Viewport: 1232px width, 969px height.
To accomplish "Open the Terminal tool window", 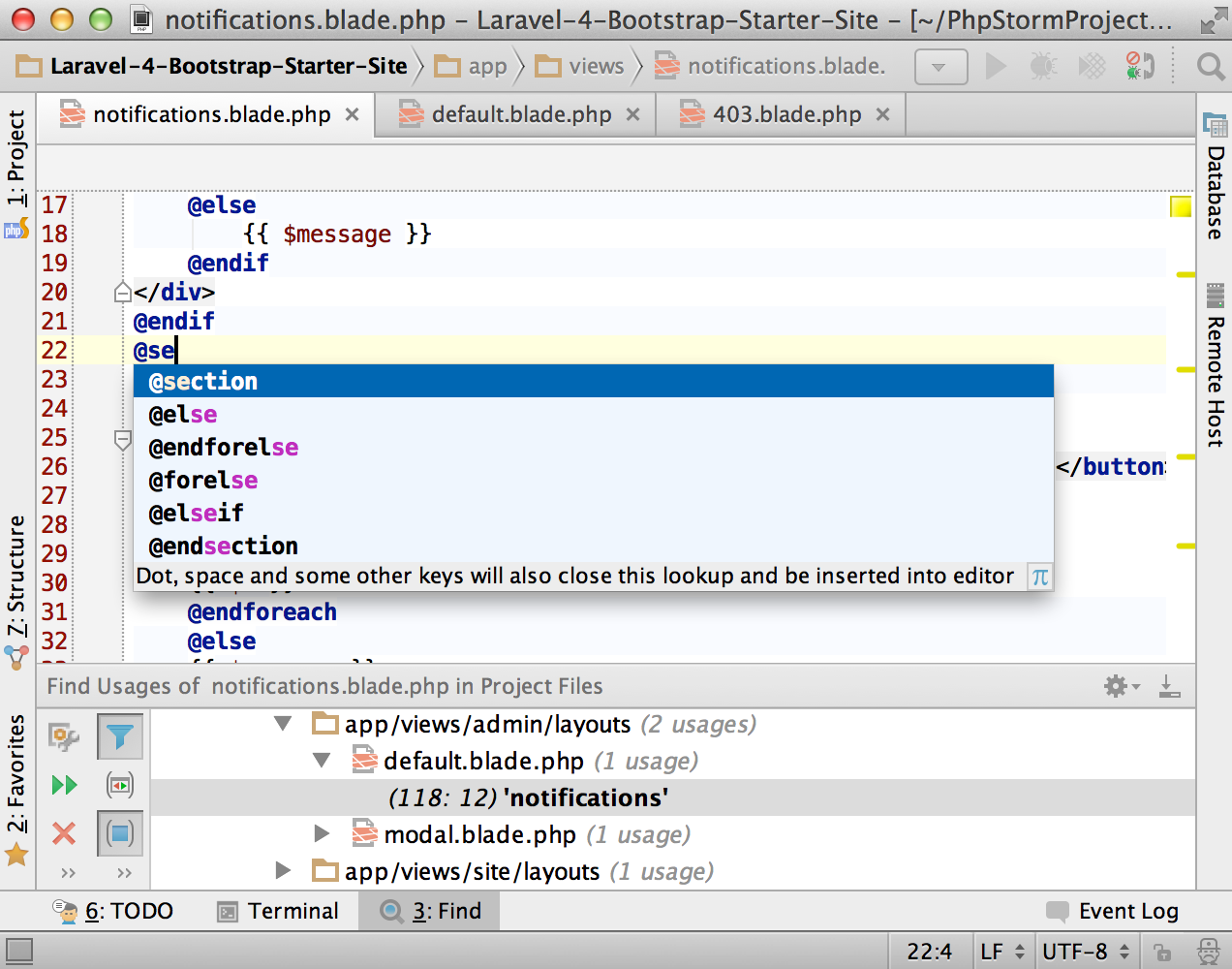I will click(x=278, y=911).
